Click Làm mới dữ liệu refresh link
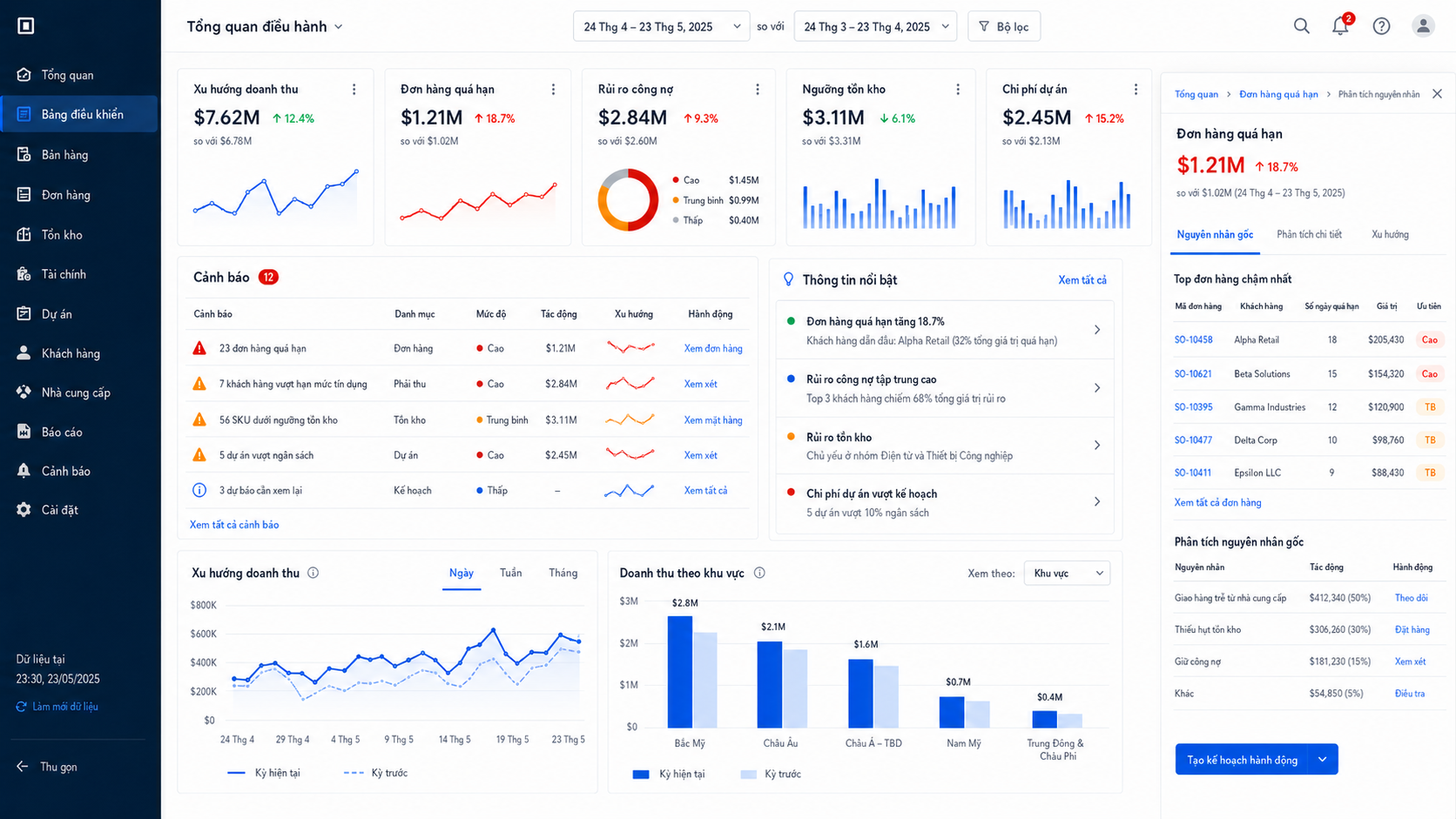 (57, 707)
